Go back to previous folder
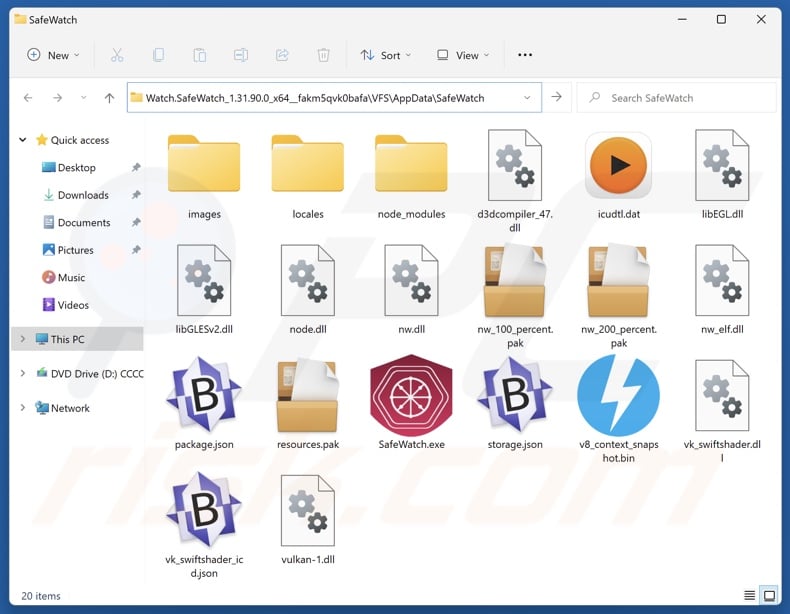790x614 pixels. pyautogui.click(x=28, y=98)
